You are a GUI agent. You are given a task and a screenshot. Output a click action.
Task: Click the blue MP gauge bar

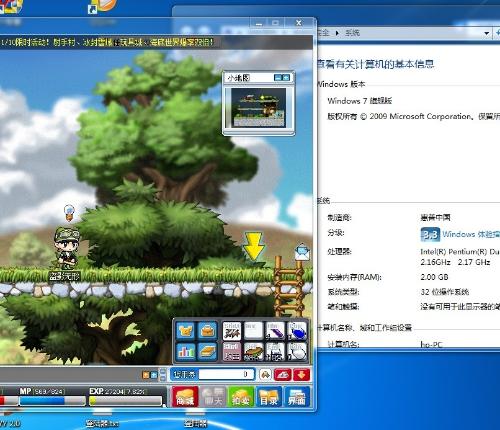pyautogui.click(x=53, y=401)
